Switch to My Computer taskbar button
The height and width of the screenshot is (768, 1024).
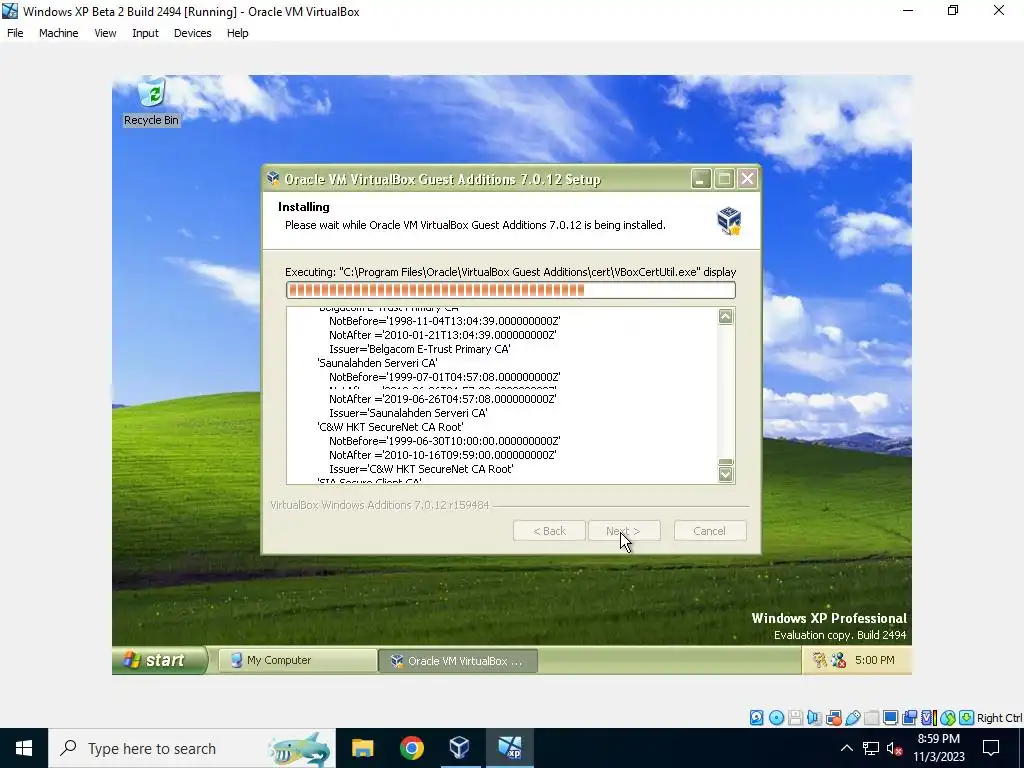click(x=298, y=660)
